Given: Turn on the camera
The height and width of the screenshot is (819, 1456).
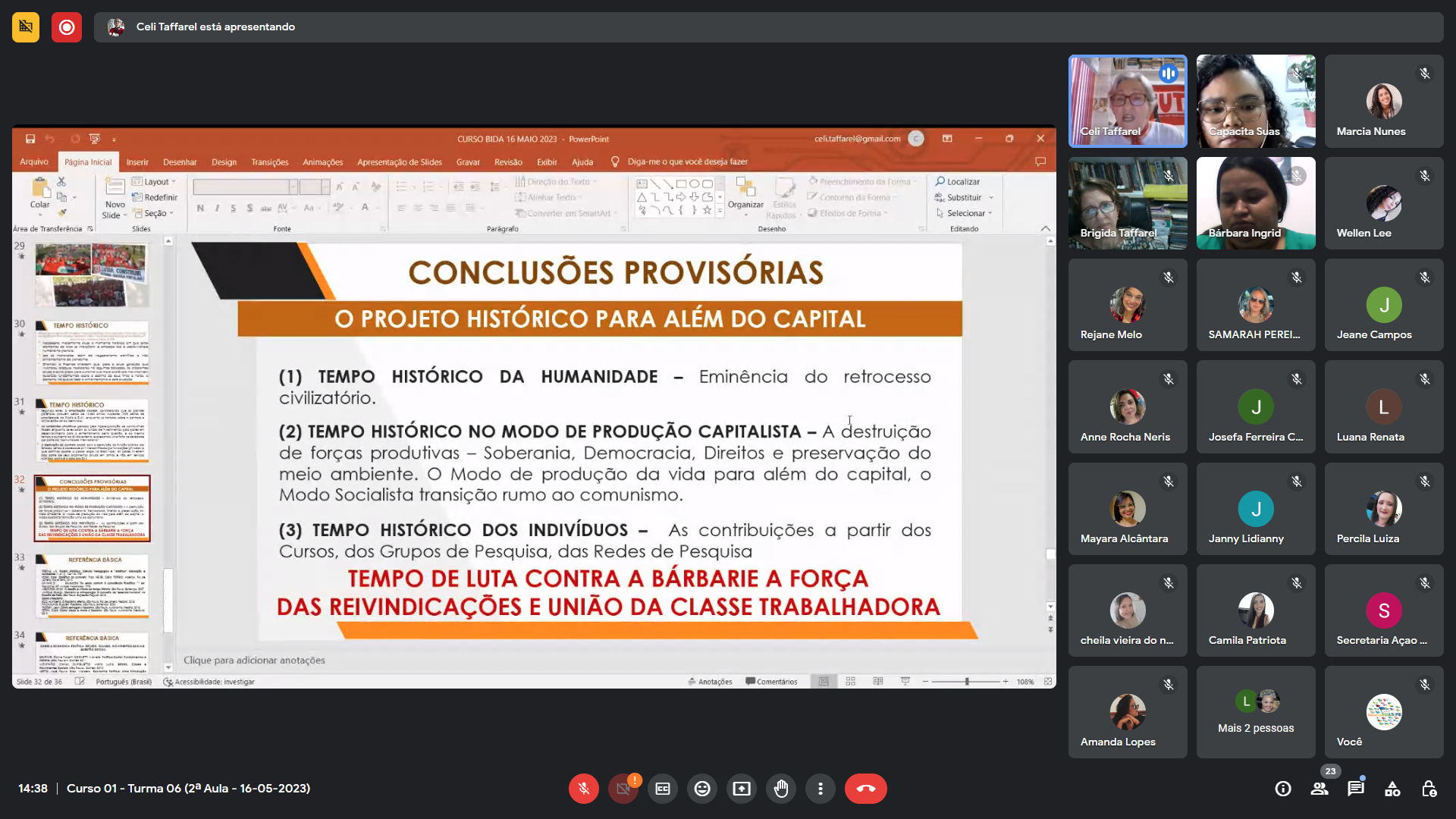Looking at the screenshot, I should [623, 789].
